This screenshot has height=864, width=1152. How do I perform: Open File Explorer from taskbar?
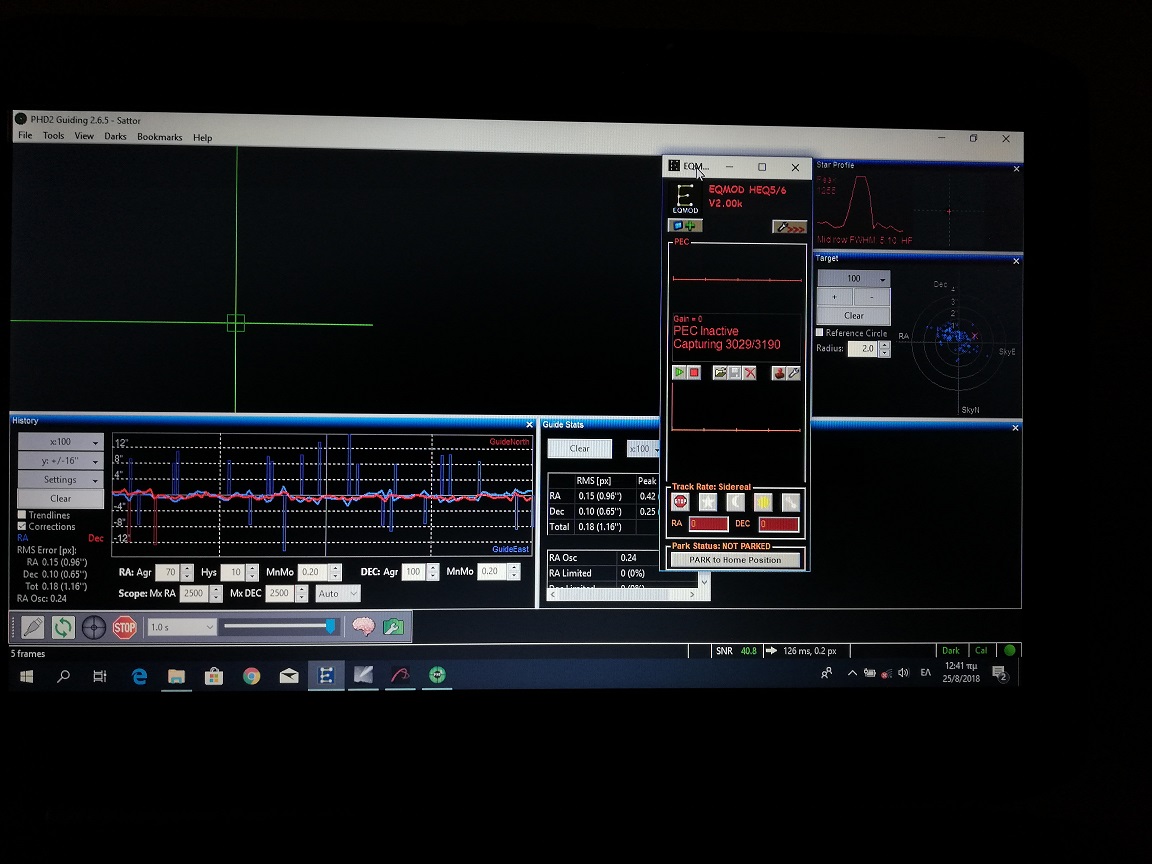[176, 676]
